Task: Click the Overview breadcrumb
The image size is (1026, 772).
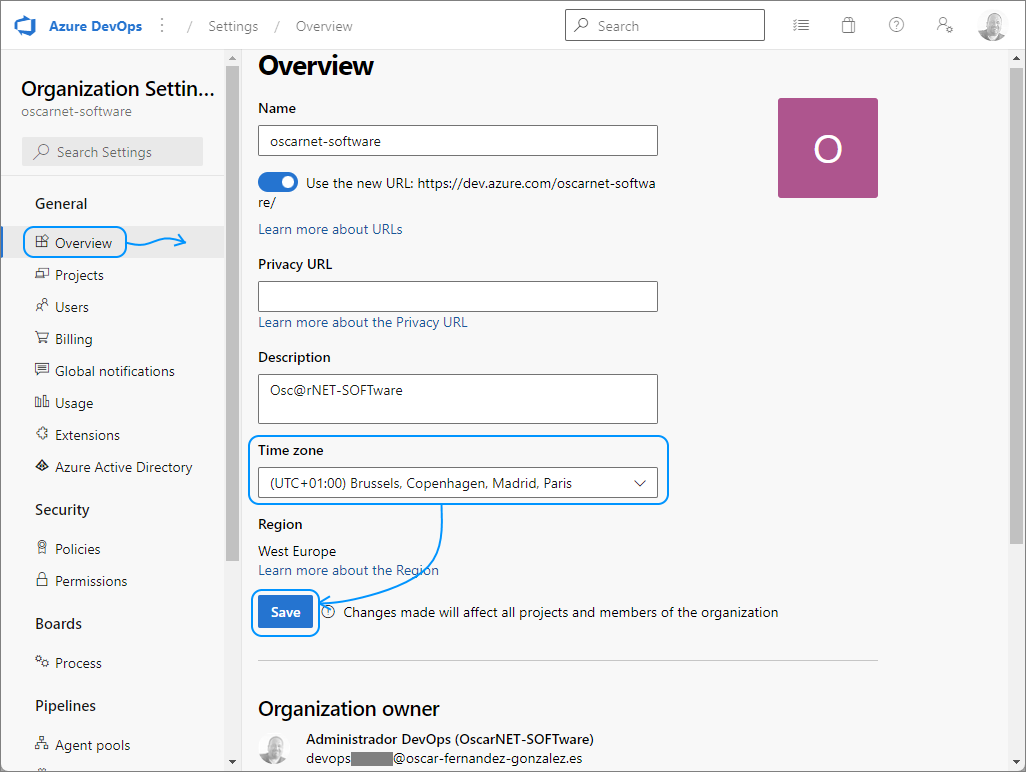Action: click(x=324, y=26)
